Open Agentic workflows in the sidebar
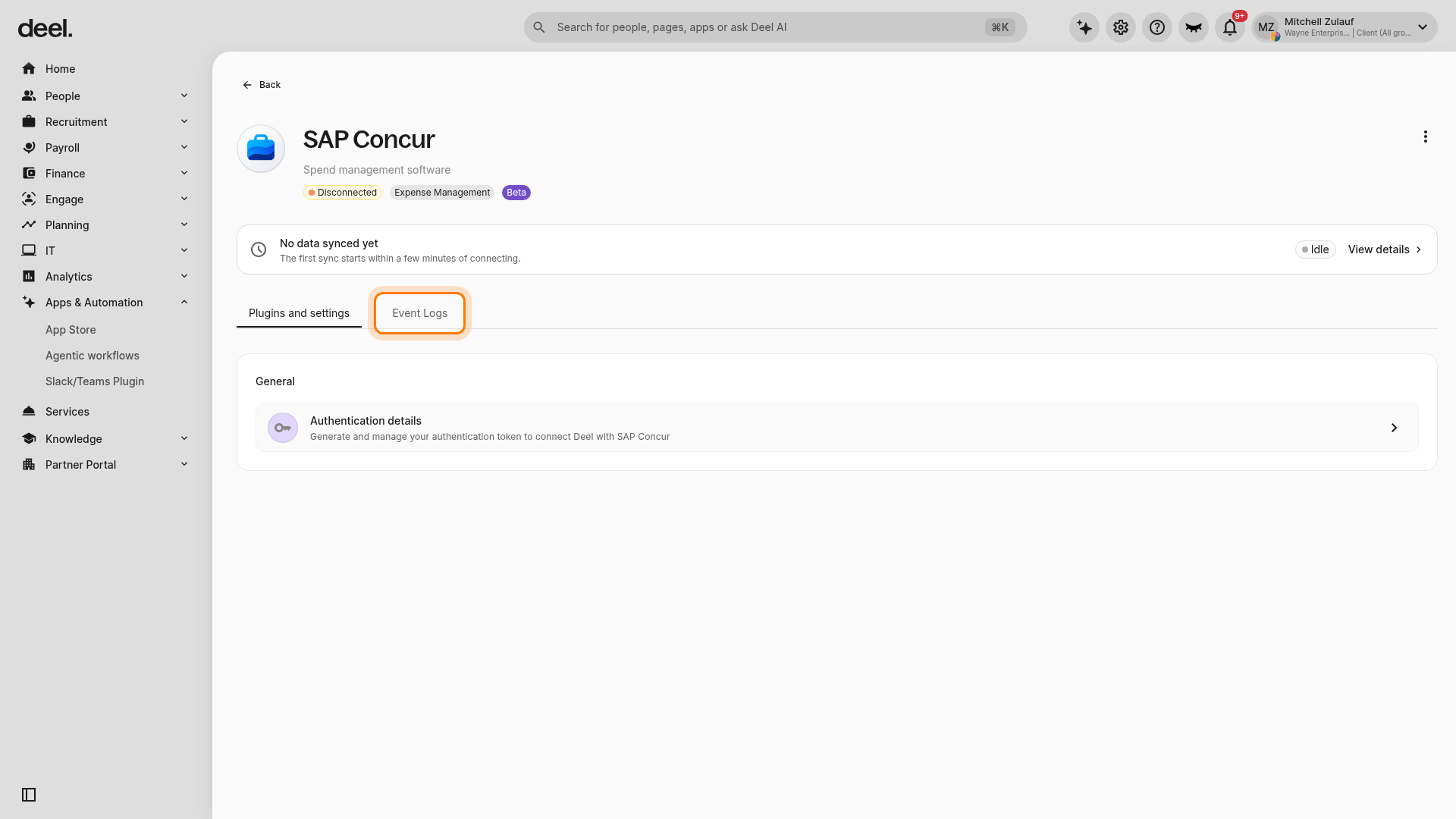Screen dimensions: 1456x819 coord(93,356)
